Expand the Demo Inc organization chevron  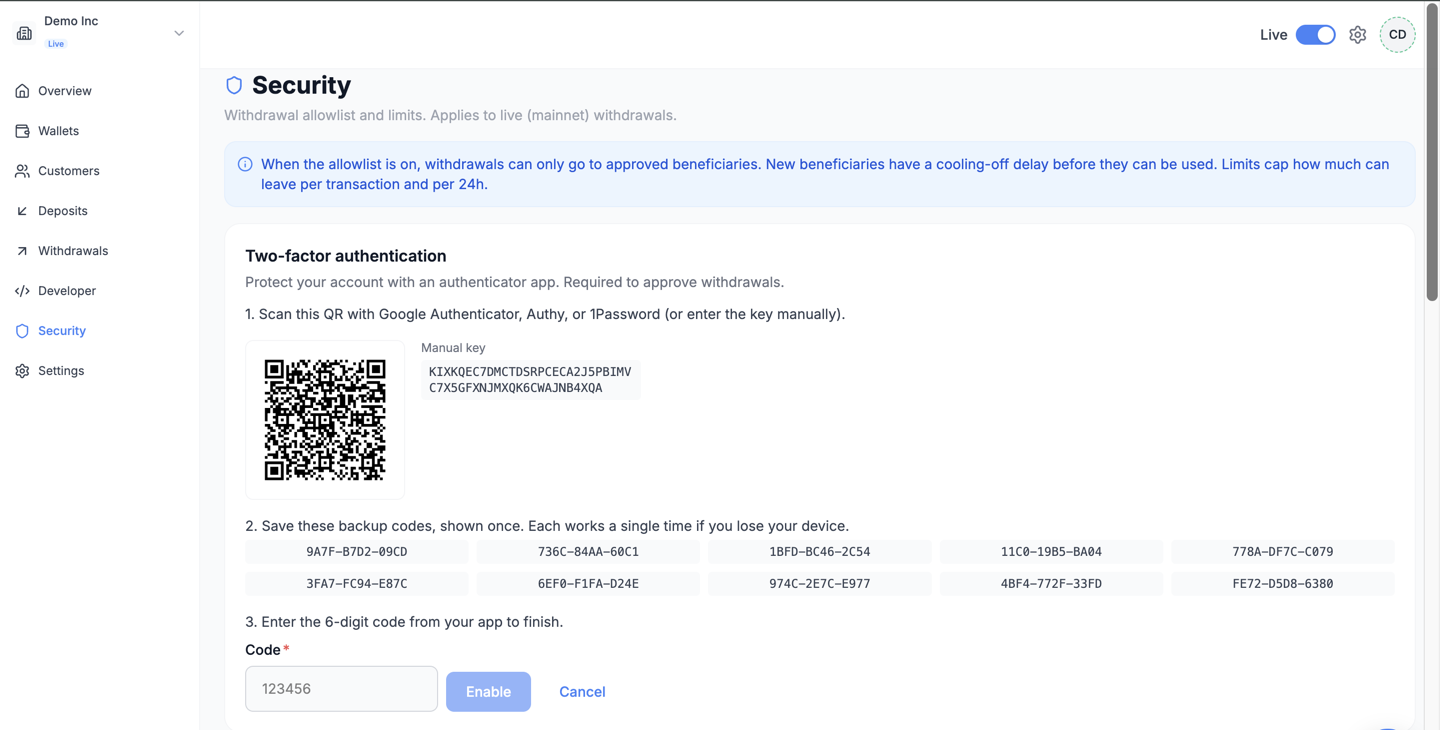(x=179, y=33)
